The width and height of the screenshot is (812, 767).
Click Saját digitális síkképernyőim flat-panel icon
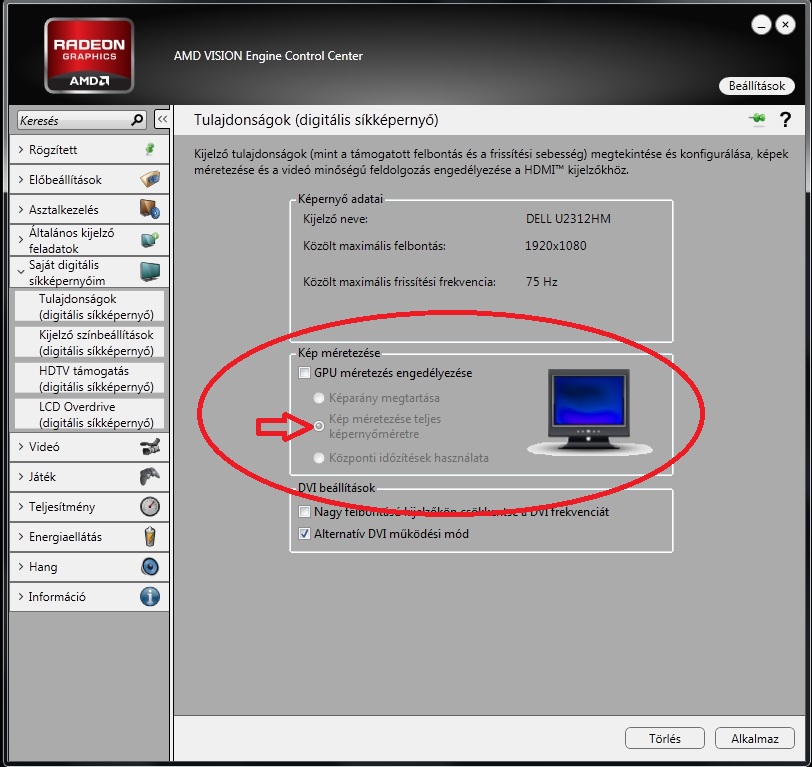coord(150,271)
